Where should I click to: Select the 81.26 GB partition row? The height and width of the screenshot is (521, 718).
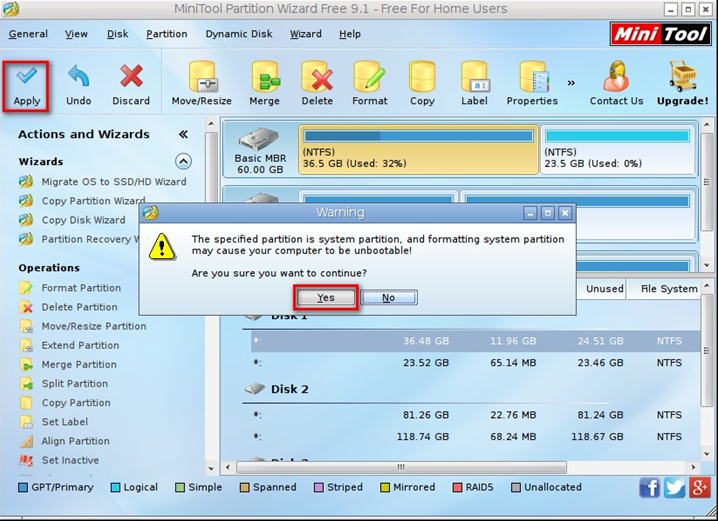tap(475, 415)
